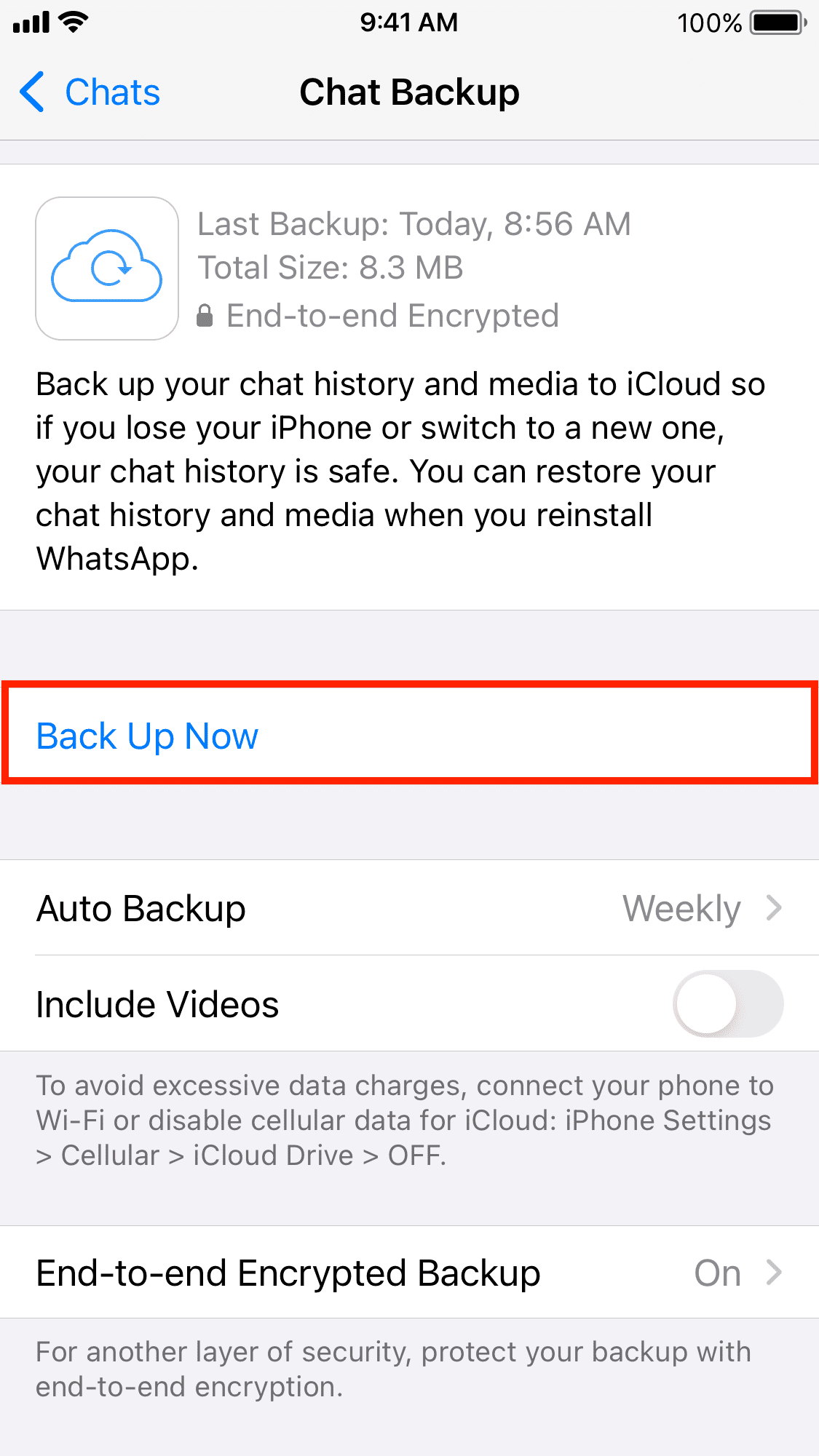Tap the battery icon in status bar

(x=779, y=23)
